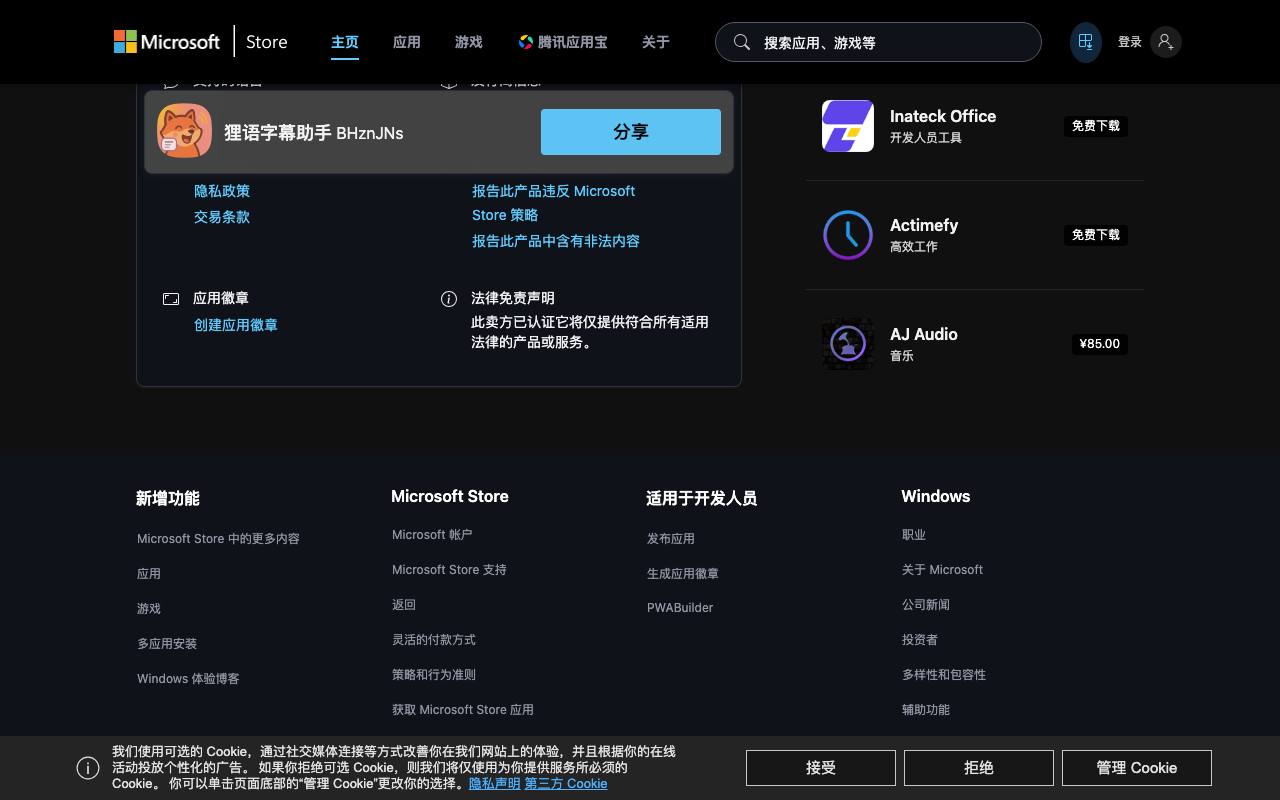Open the 隐私政策 link in app details

click(x=222, y=191)
